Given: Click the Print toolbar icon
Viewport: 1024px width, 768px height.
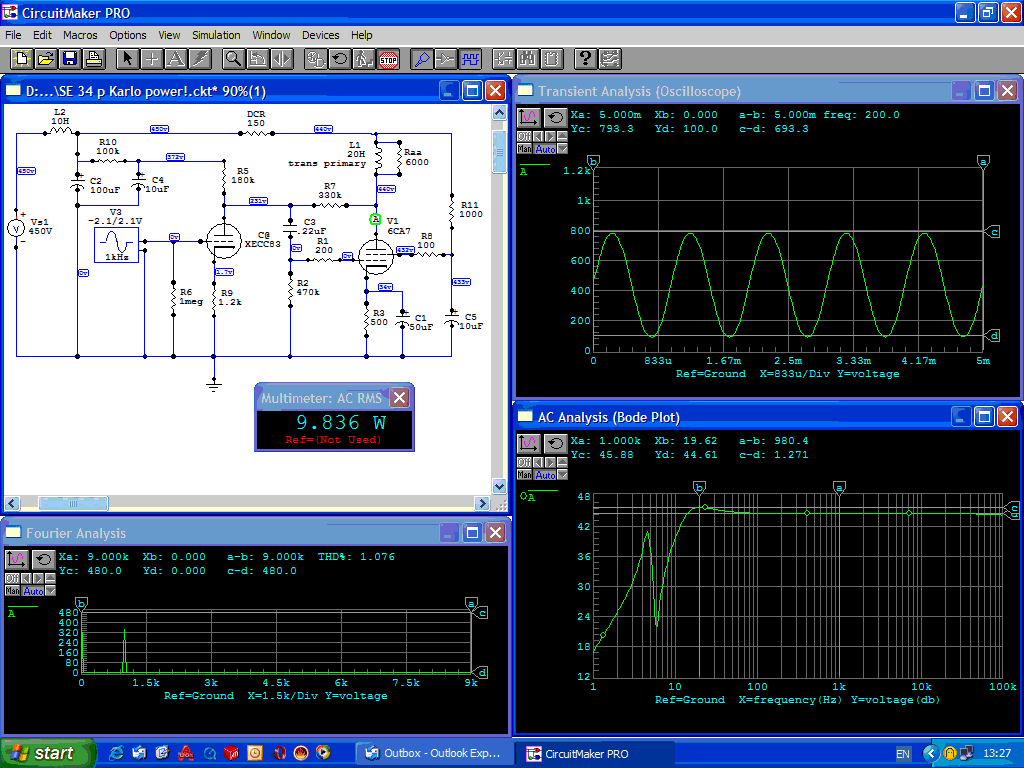Looking at the screenshot, I should pyautogui.click(x=93, y=59).
